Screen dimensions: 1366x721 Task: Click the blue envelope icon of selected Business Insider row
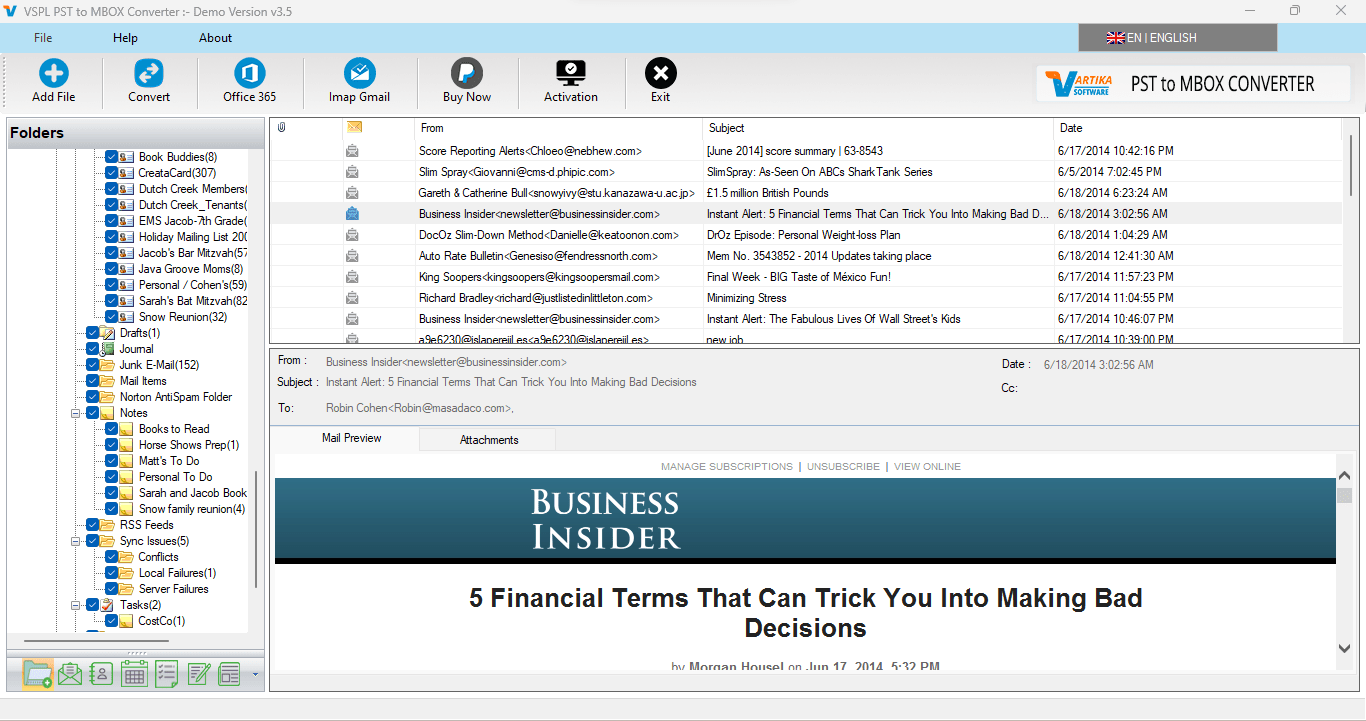[352, 214]
